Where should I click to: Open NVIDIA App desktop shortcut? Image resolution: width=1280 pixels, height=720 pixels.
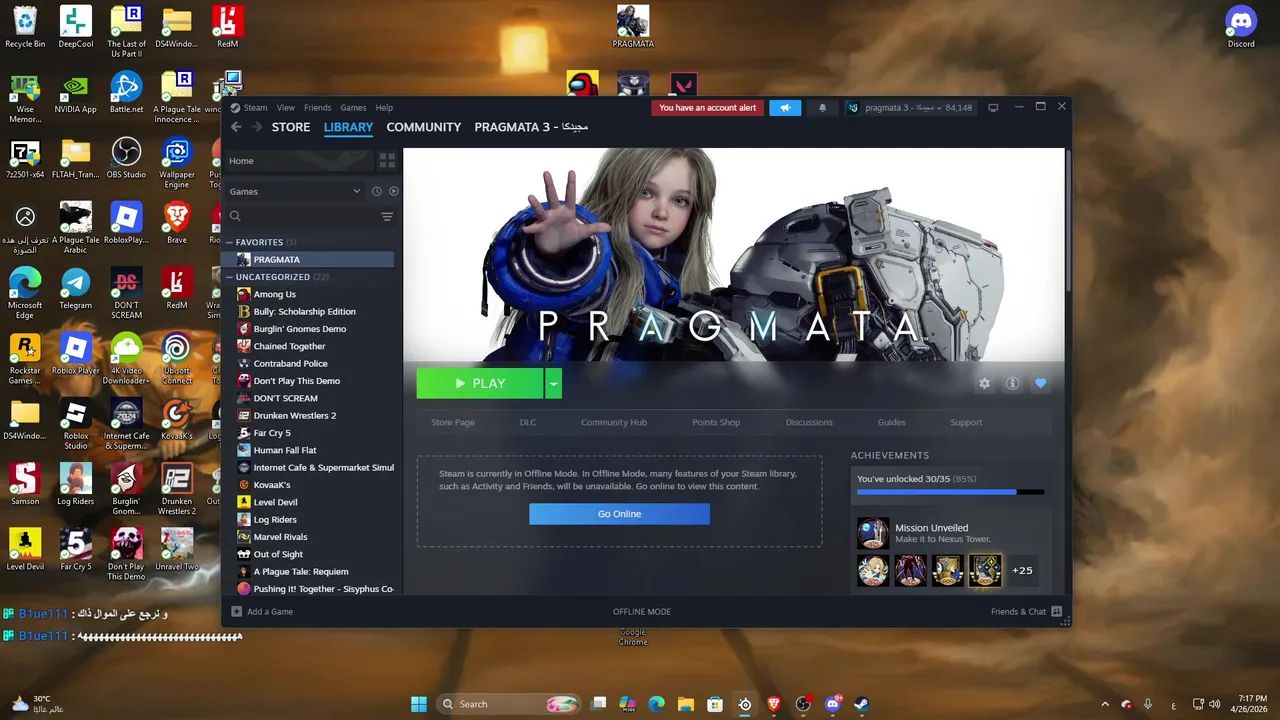76,93
